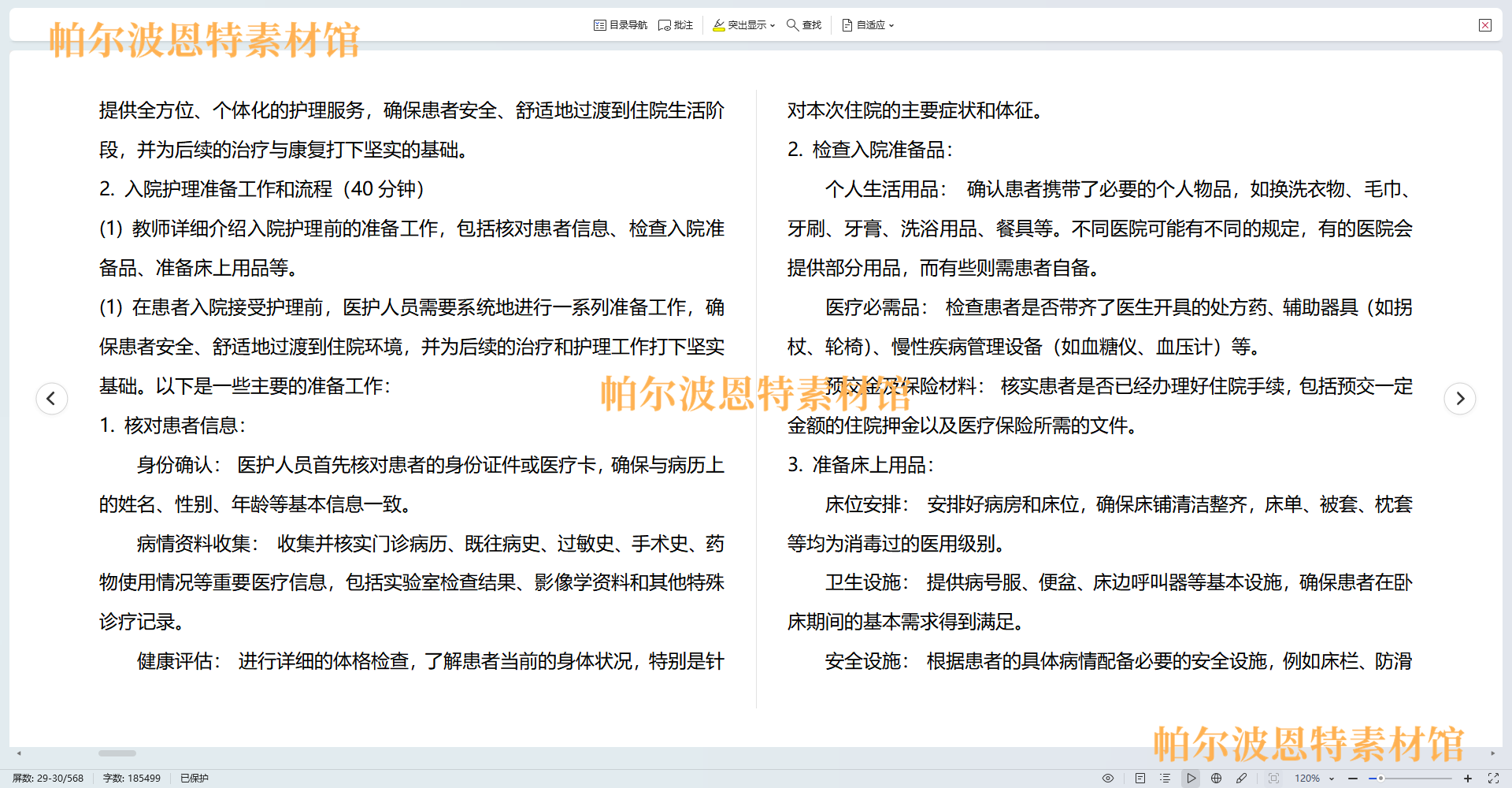Click the fit-to-page frame icon
The width and height of the screenshot is (1512, 788).
tap(1273, 778)
